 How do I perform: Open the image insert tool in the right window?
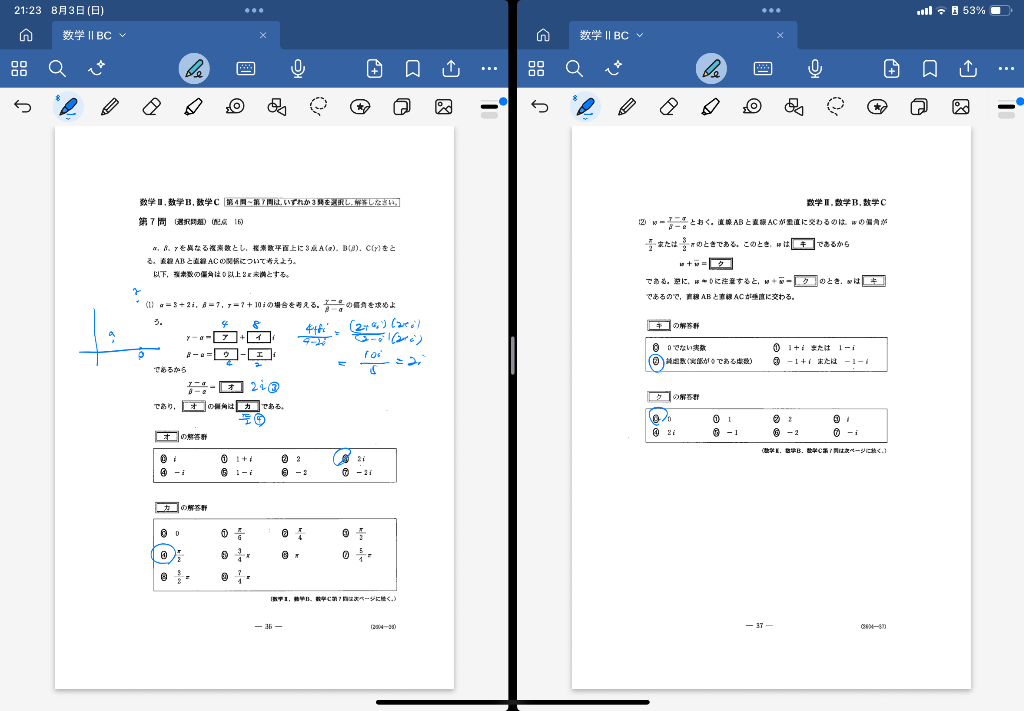[961, 106]
